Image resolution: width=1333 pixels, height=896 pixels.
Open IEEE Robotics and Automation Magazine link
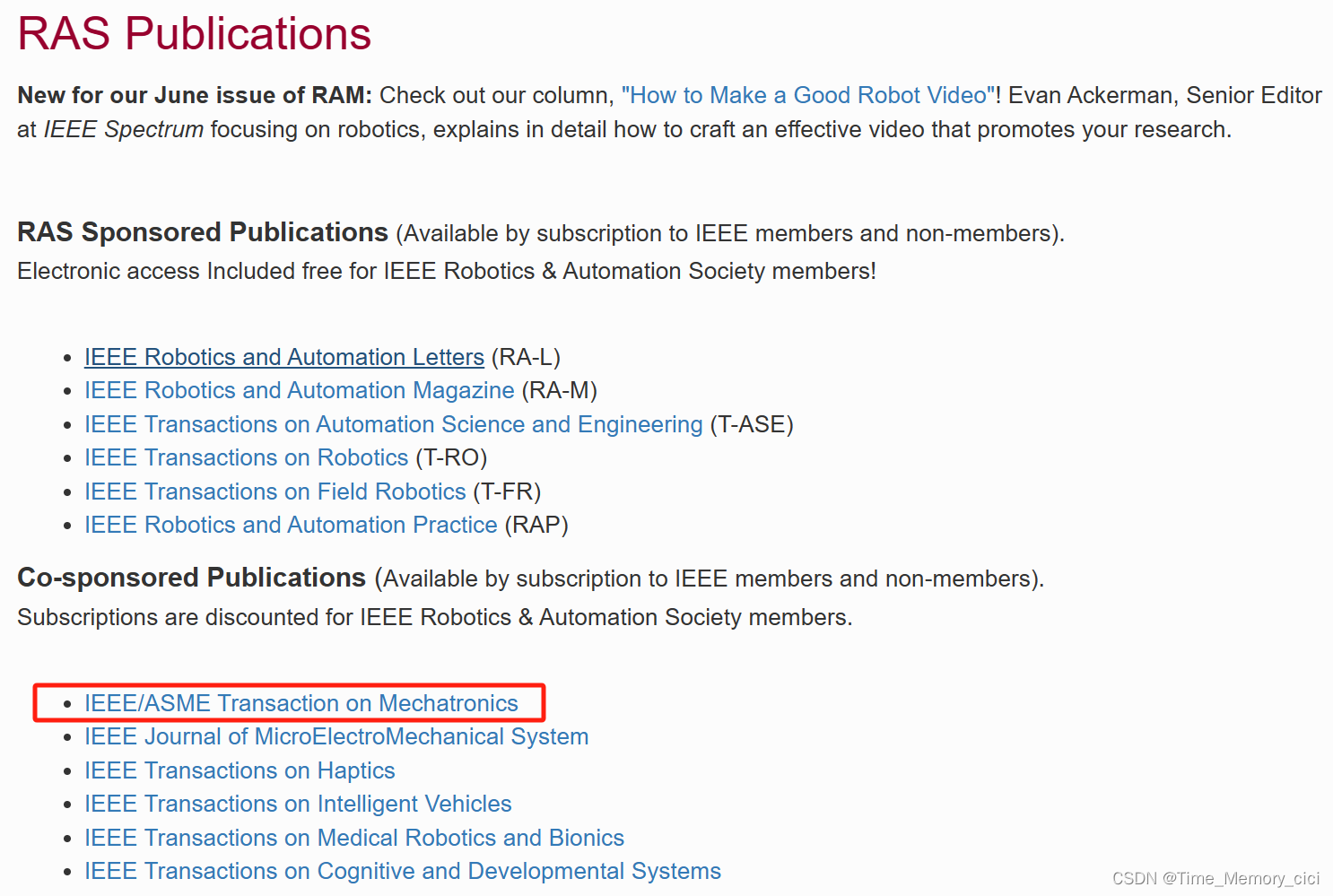300,390
